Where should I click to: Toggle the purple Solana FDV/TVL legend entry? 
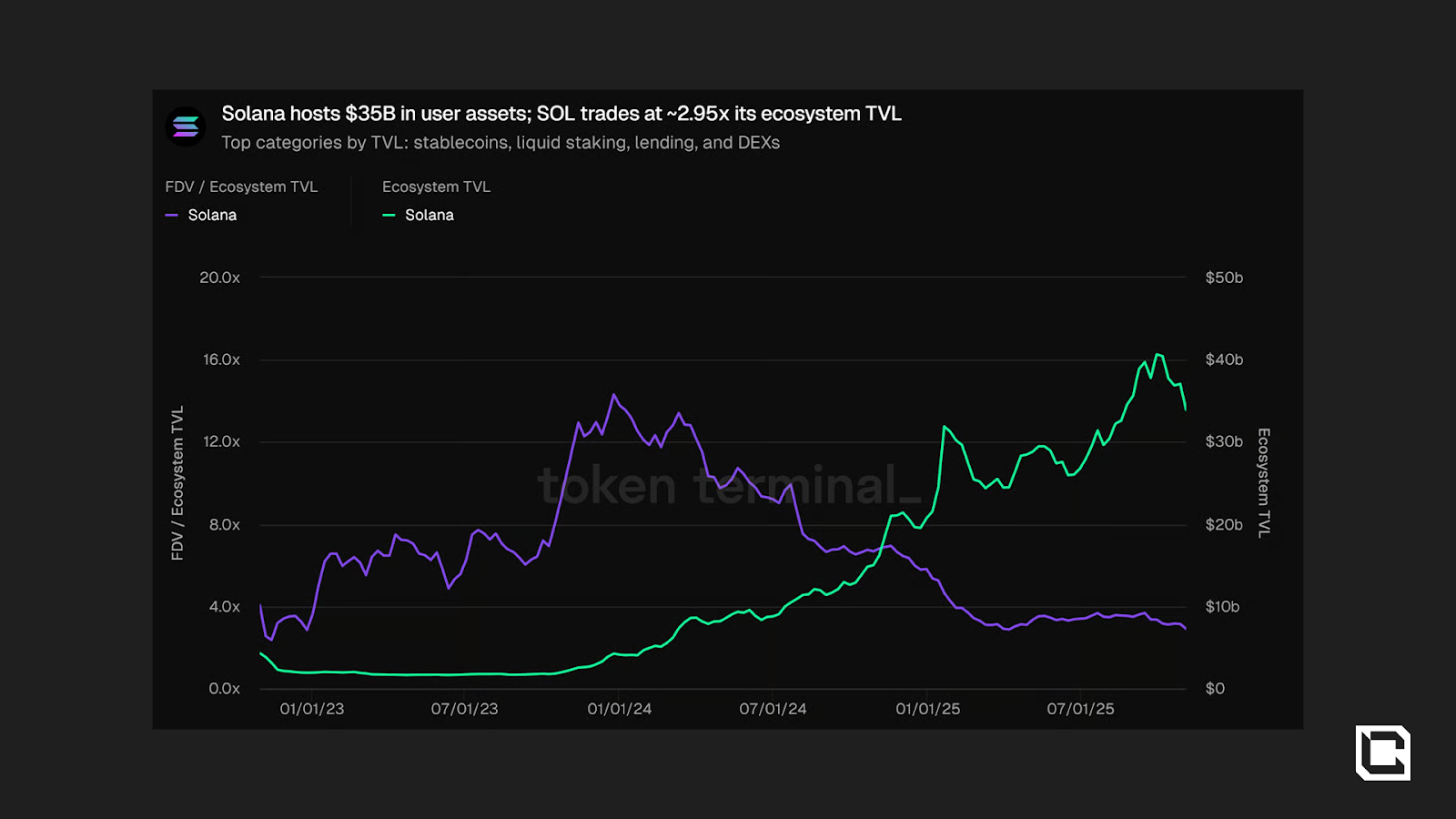[212, 216]
